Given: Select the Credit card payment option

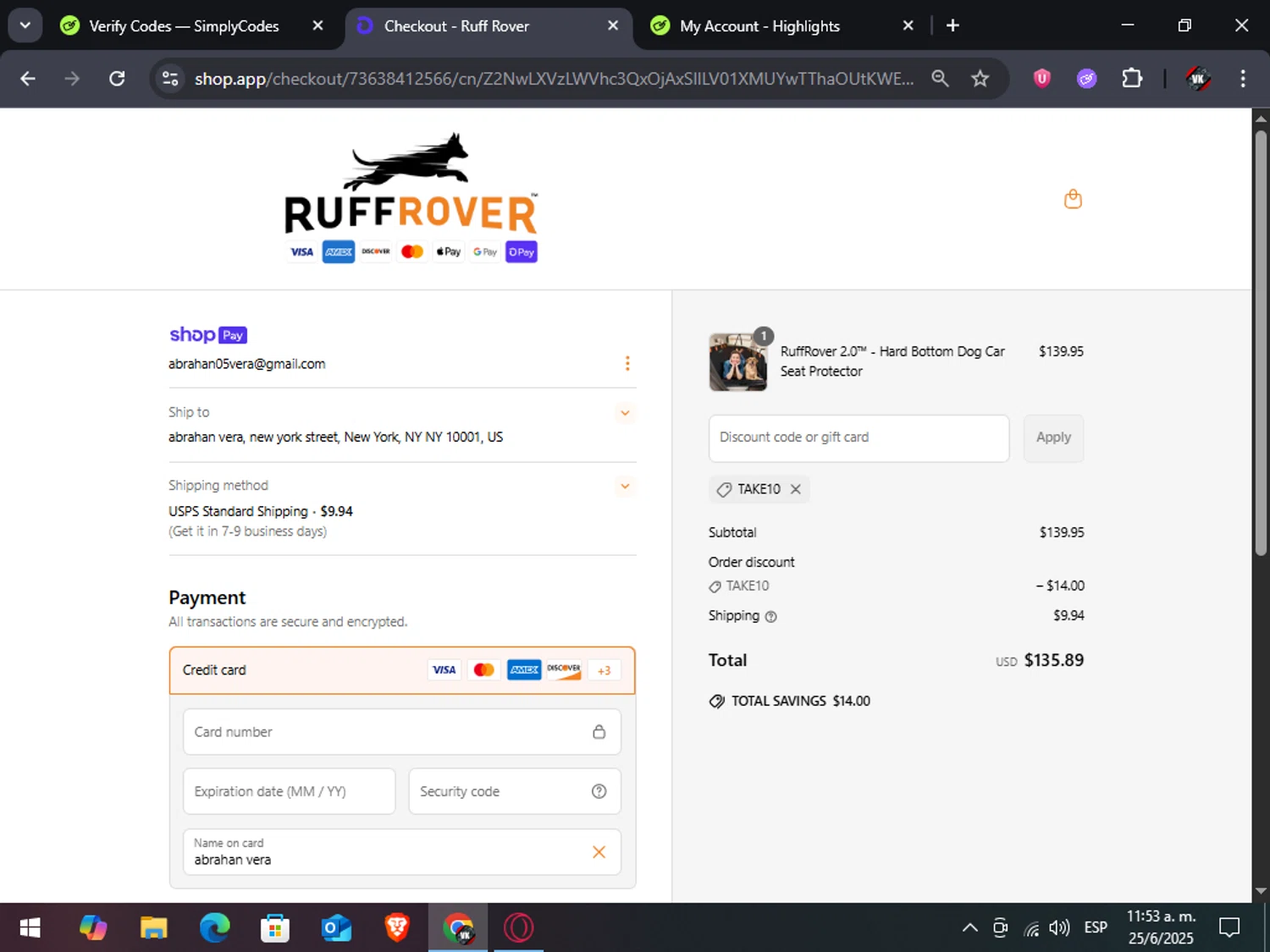Looking at the screenshot, I should coord(401,670).
